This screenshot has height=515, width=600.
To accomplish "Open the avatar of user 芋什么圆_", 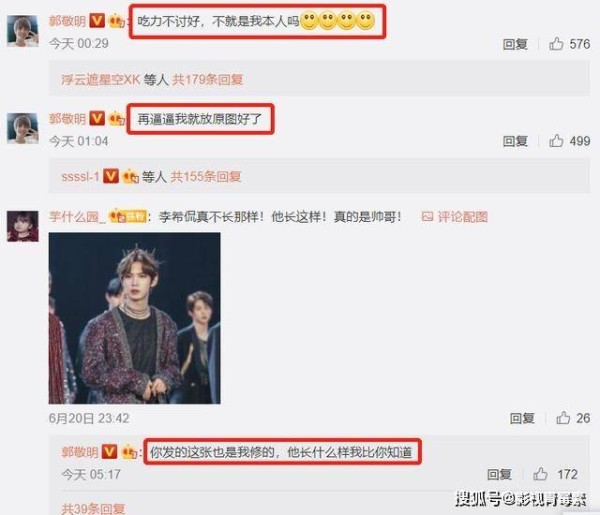I will click(23, 226).
